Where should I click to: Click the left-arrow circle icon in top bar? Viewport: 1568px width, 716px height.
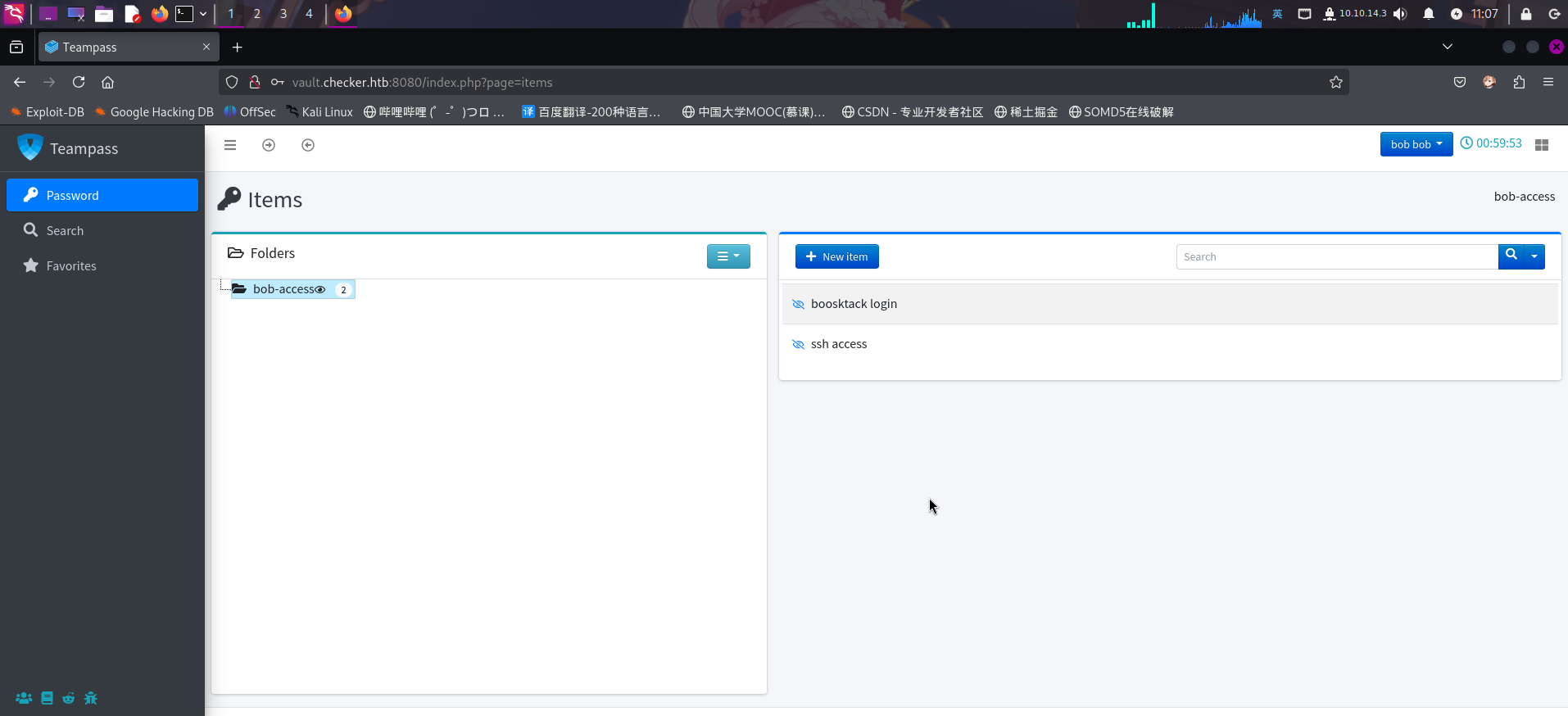308,145
